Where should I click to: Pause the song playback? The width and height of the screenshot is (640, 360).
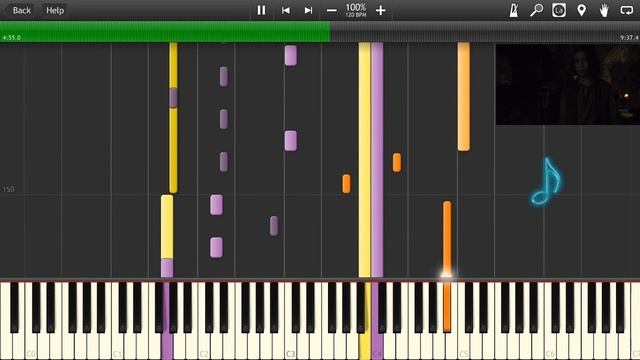point(261,10)
